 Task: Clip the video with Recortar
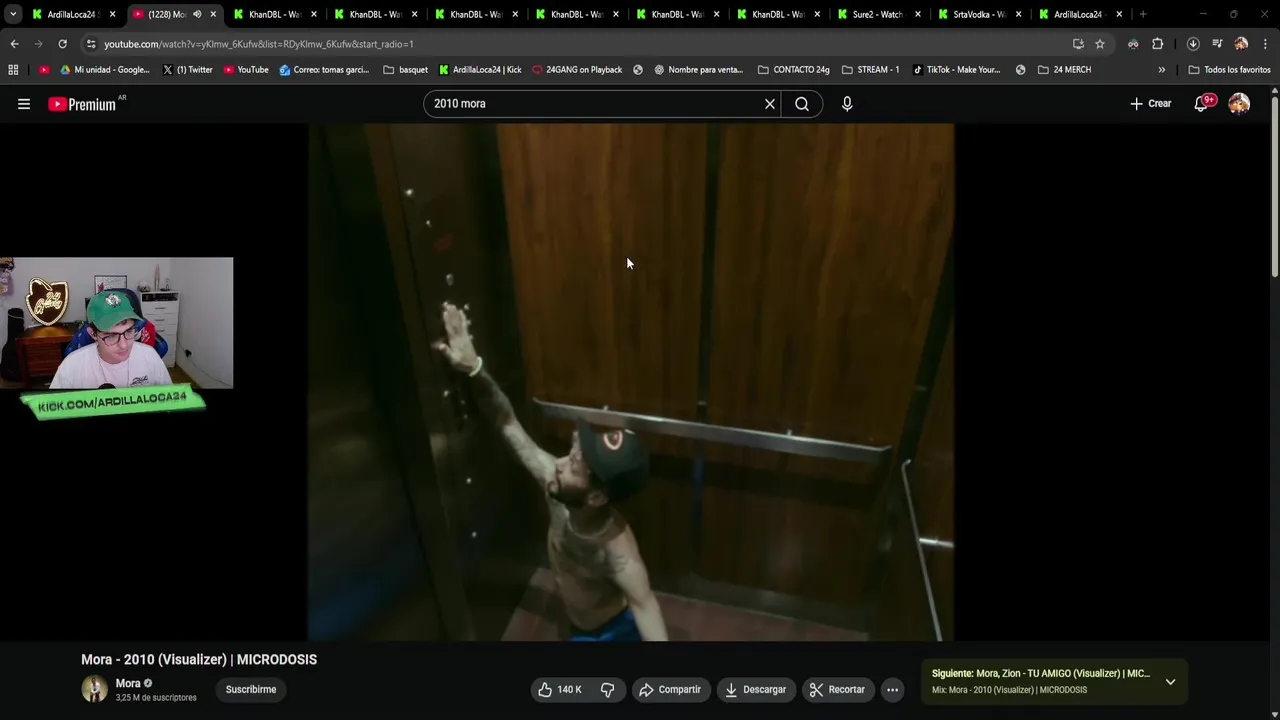click(x=837, y=690)
